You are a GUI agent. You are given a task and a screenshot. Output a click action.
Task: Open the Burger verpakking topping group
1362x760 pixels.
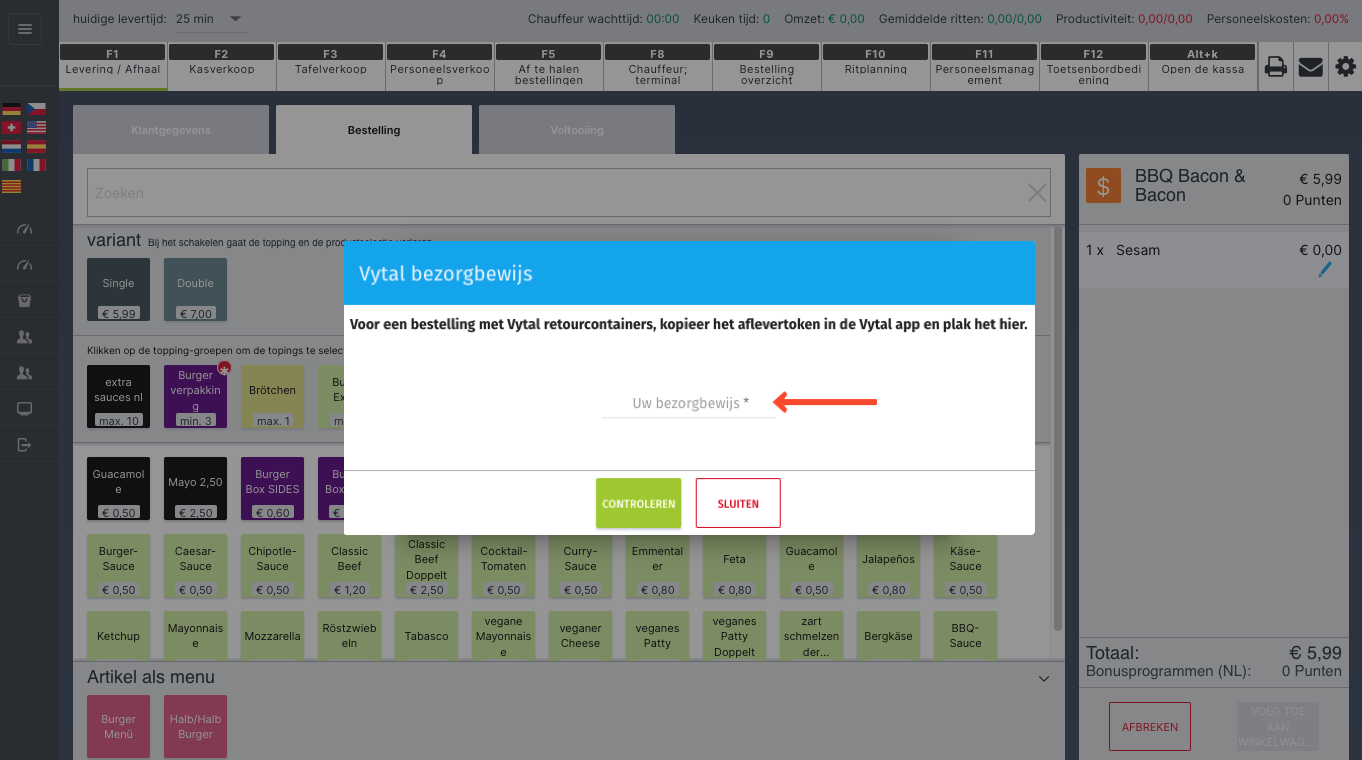click(195, 396)
